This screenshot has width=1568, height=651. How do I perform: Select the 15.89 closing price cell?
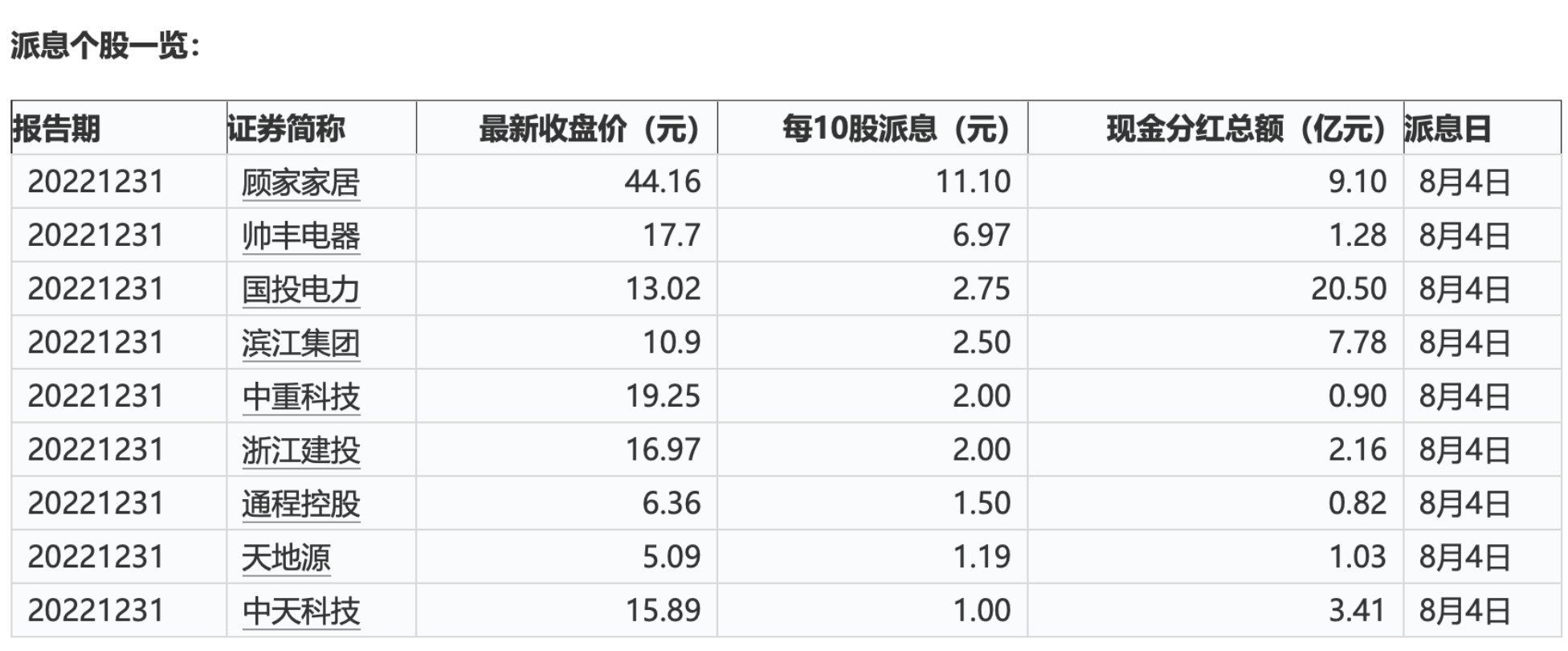point(567,610)
